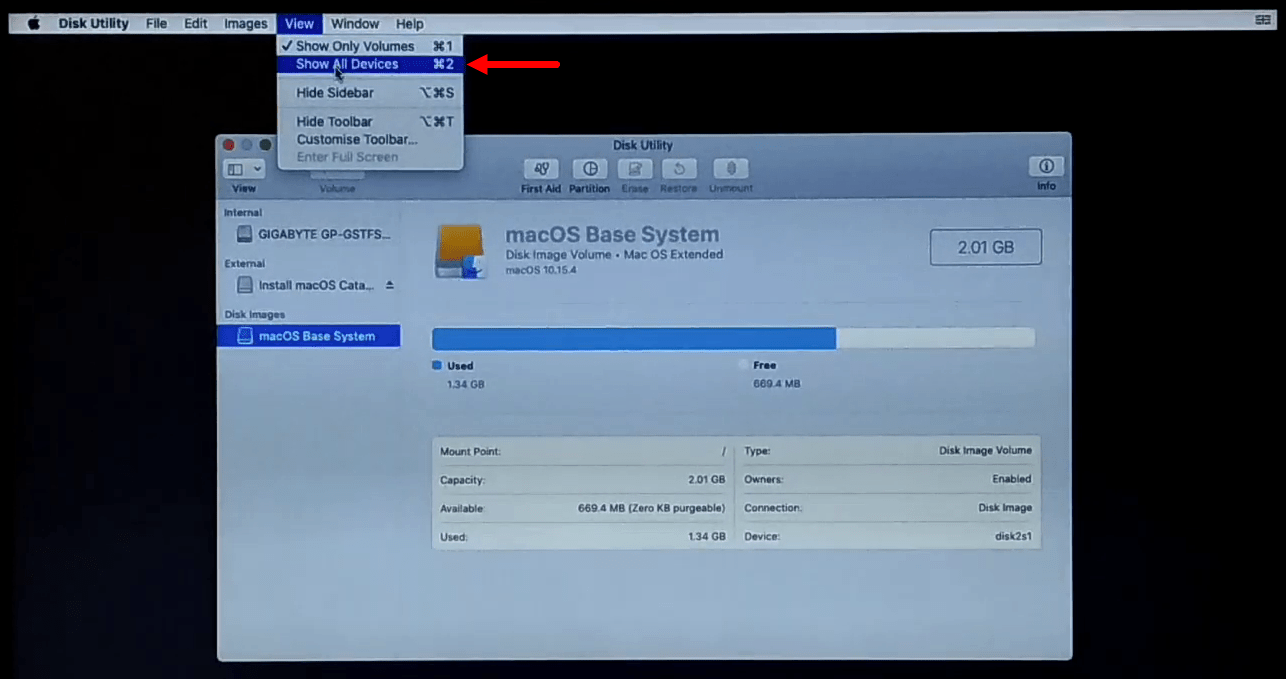
Task: Choose Show All Devices
Action: pos(370,64)
